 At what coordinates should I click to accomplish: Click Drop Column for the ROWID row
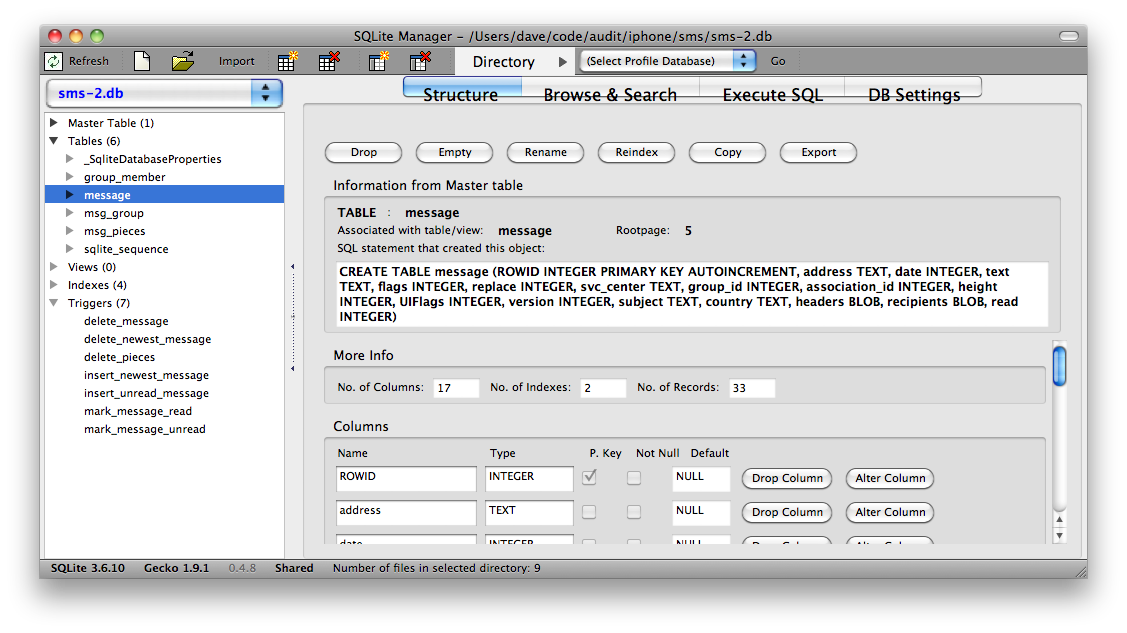pyautogui.click(x=787, y=478)
